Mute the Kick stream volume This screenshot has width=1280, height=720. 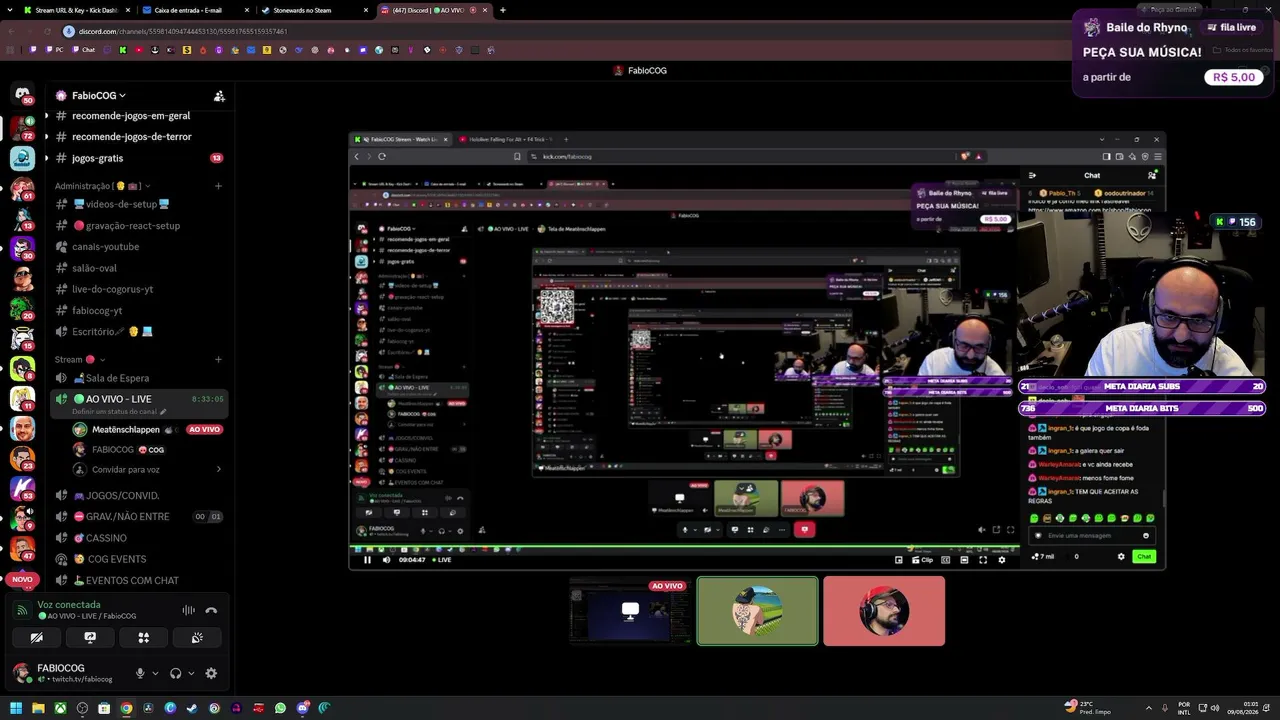coord(386,560)
